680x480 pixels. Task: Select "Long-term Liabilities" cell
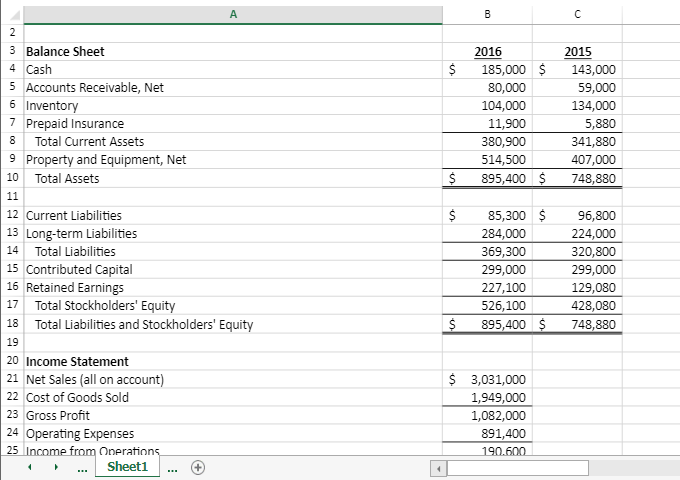(233, 234)
